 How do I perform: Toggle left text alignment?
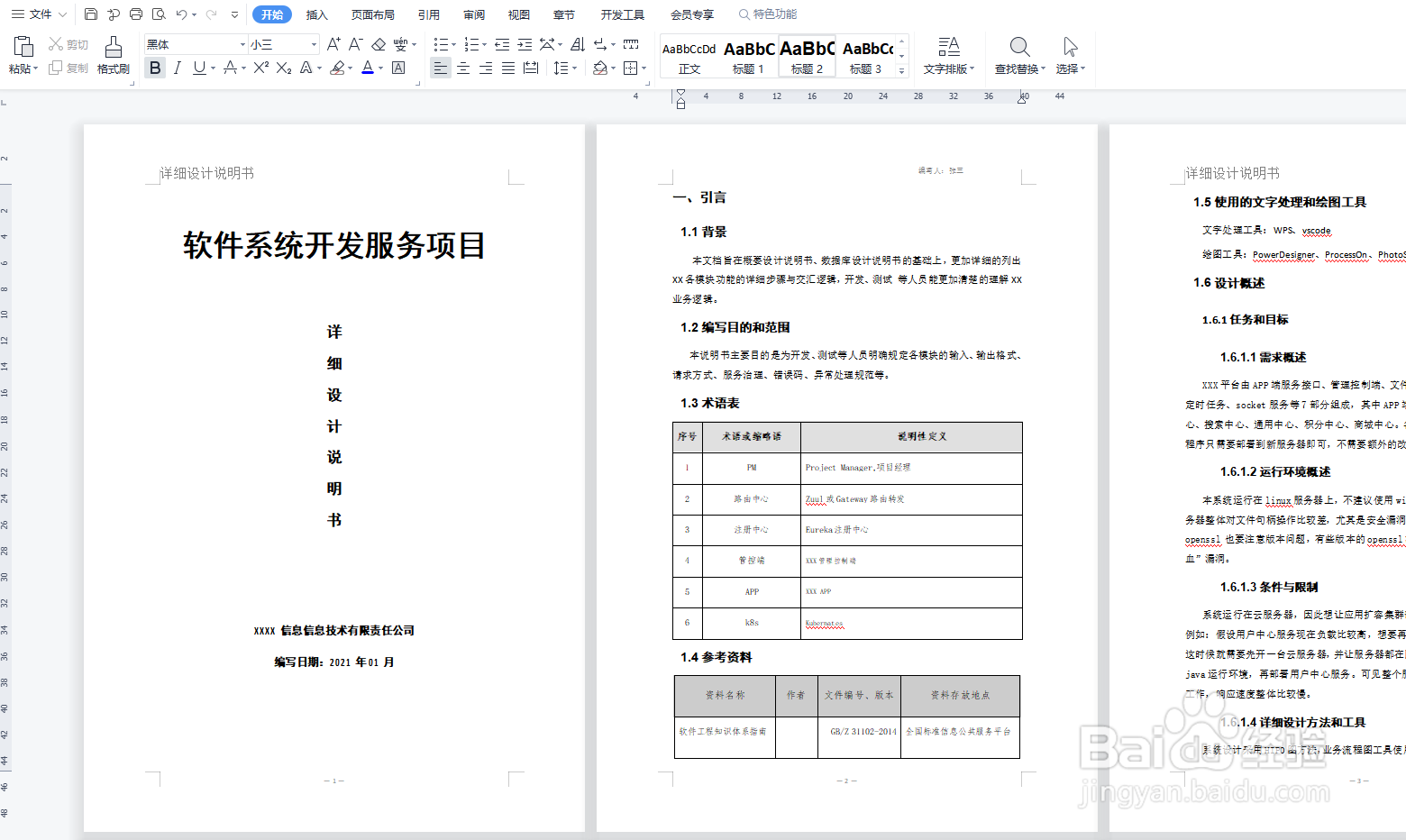(x=440, y=68)
